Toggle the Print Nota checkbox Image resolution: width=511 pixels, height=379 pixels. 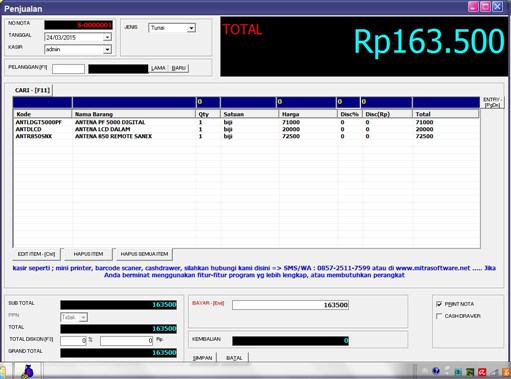(439, 304)
